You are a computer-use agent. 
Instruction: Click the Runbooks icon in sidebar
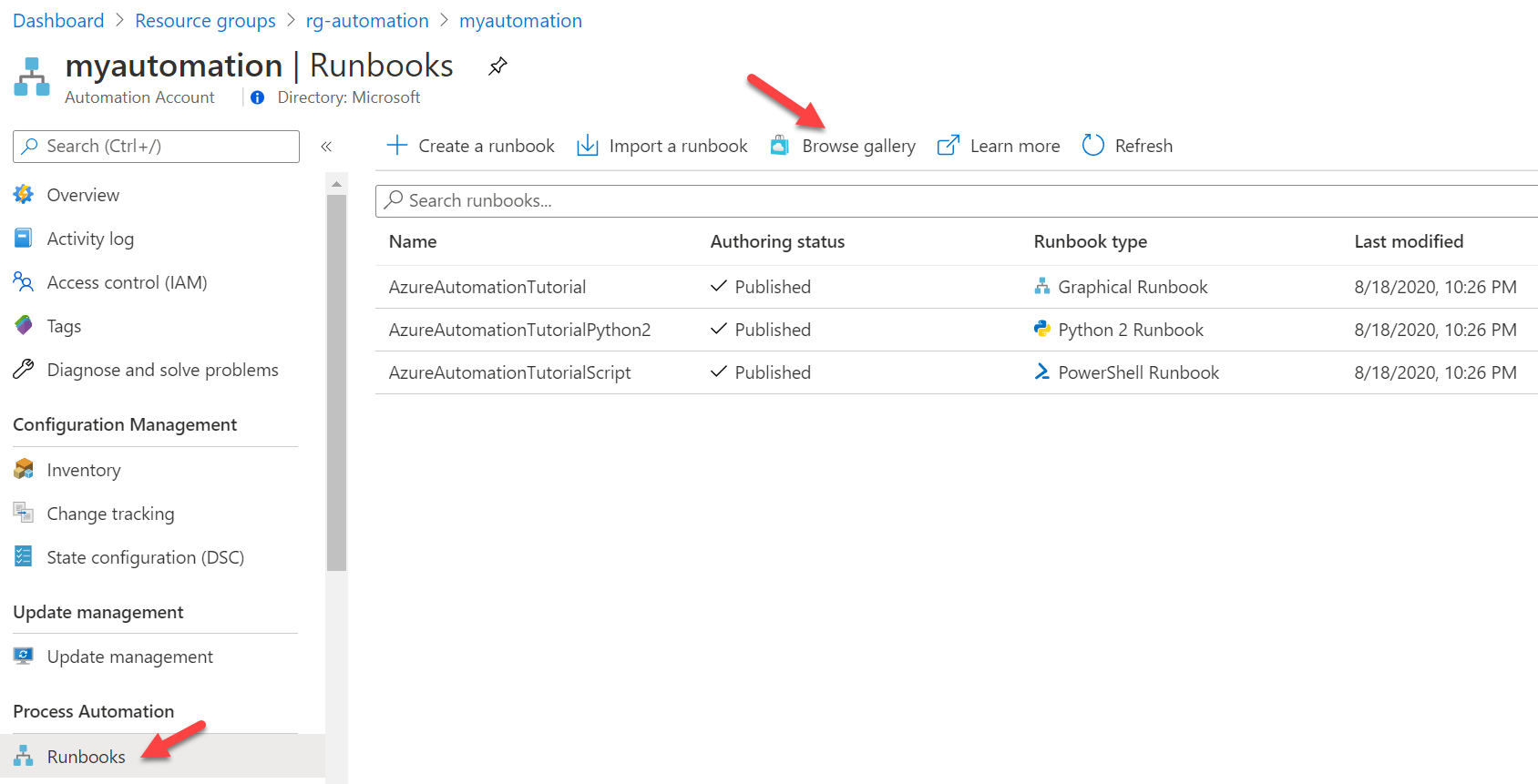24,757
